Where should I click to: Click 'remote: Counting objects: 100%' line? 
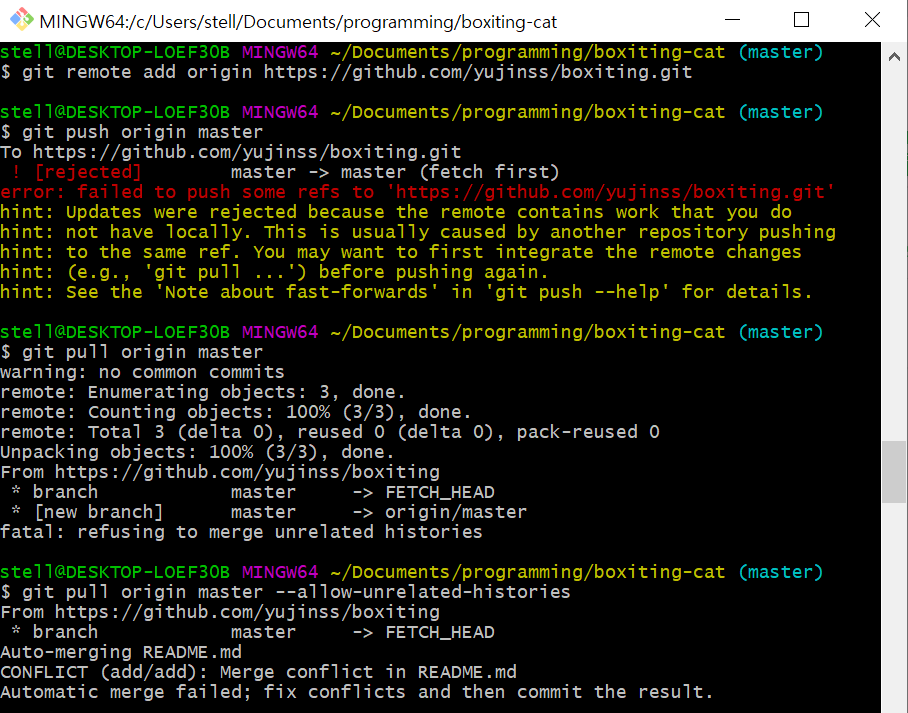pyautogui.click(x=236, y=412)
